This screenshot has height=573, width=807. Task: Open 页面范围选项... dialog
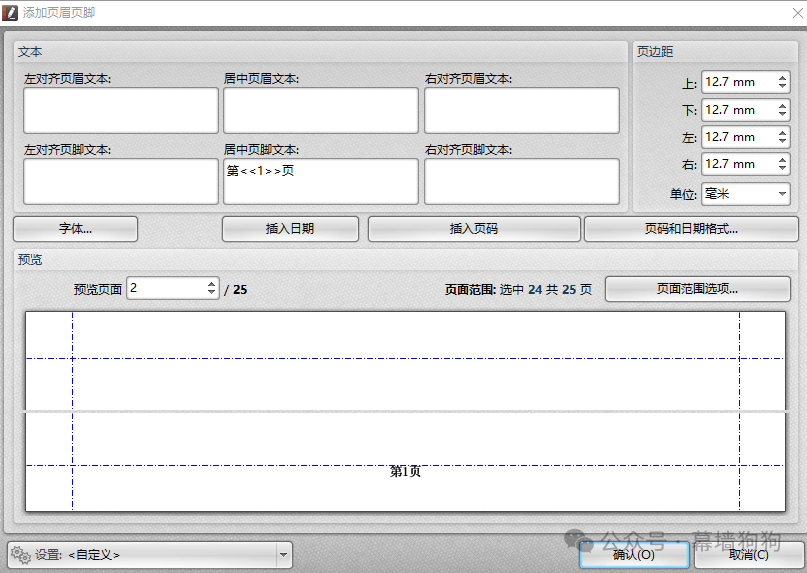[x=697, y=289]
